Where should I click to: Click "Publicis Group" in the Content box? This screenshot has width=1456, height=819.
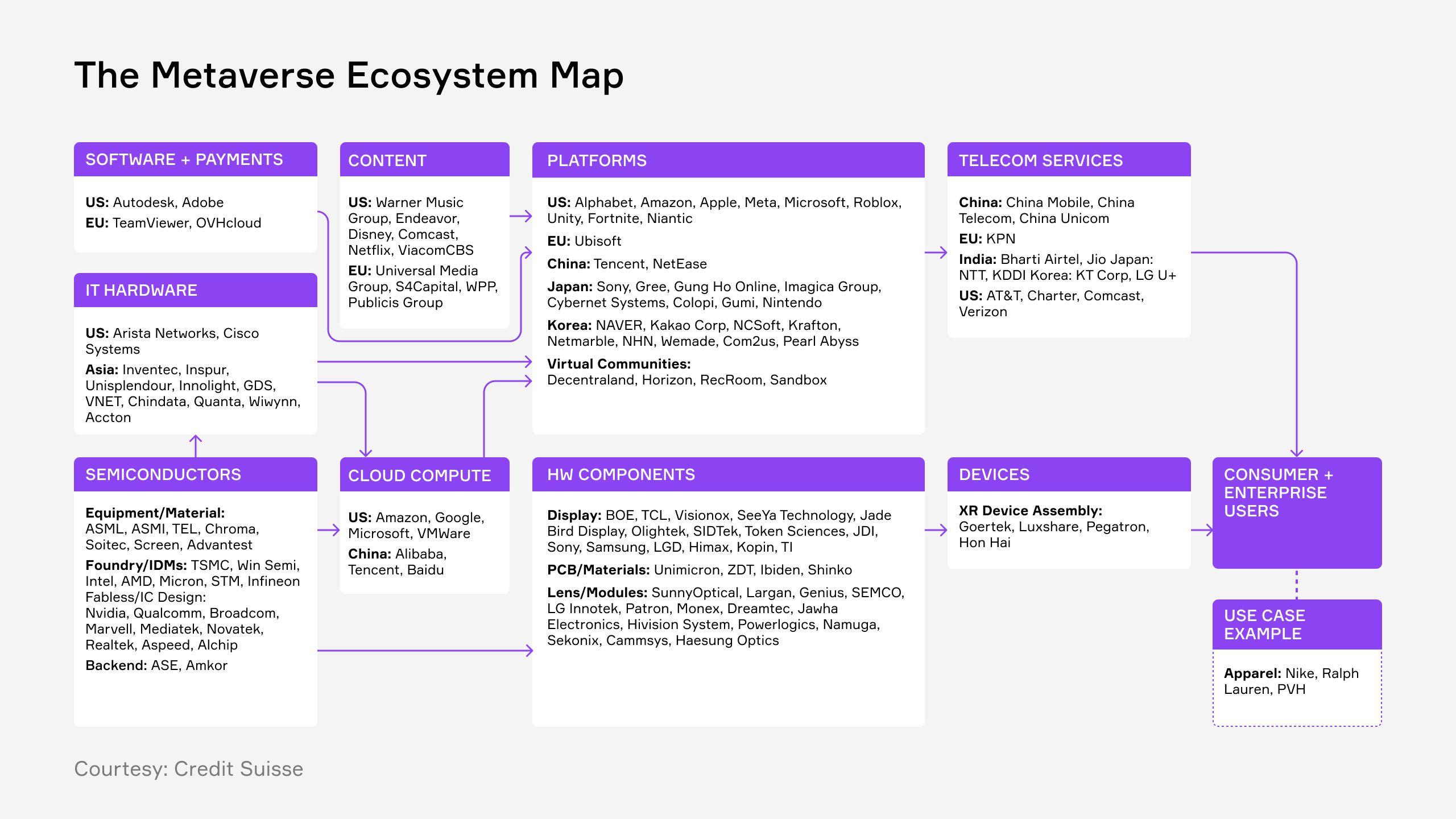(x=395, y=303)
